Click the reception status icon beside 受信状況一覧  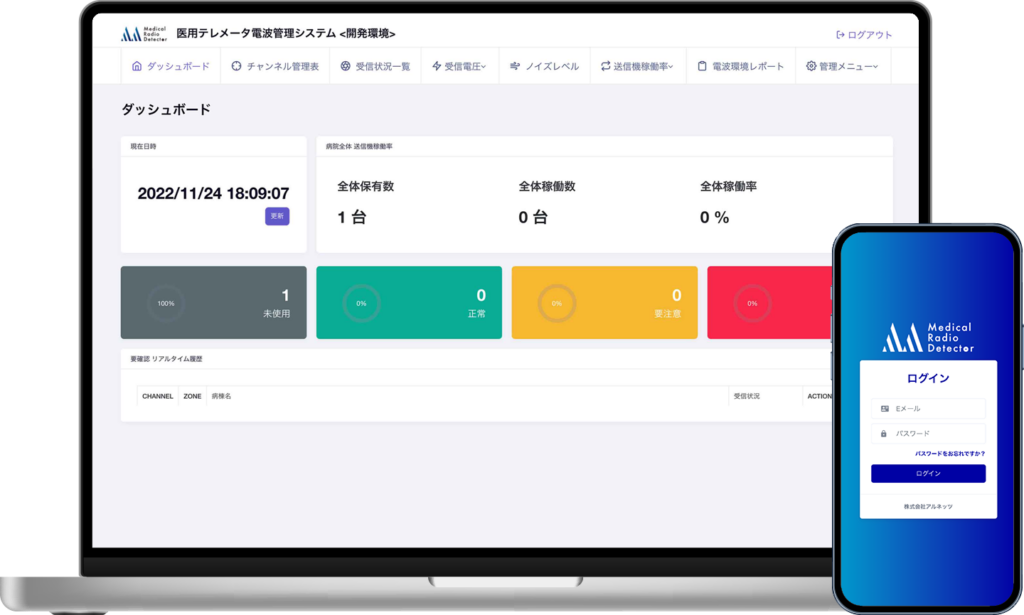pyautogui.click(x=345, y=67)
